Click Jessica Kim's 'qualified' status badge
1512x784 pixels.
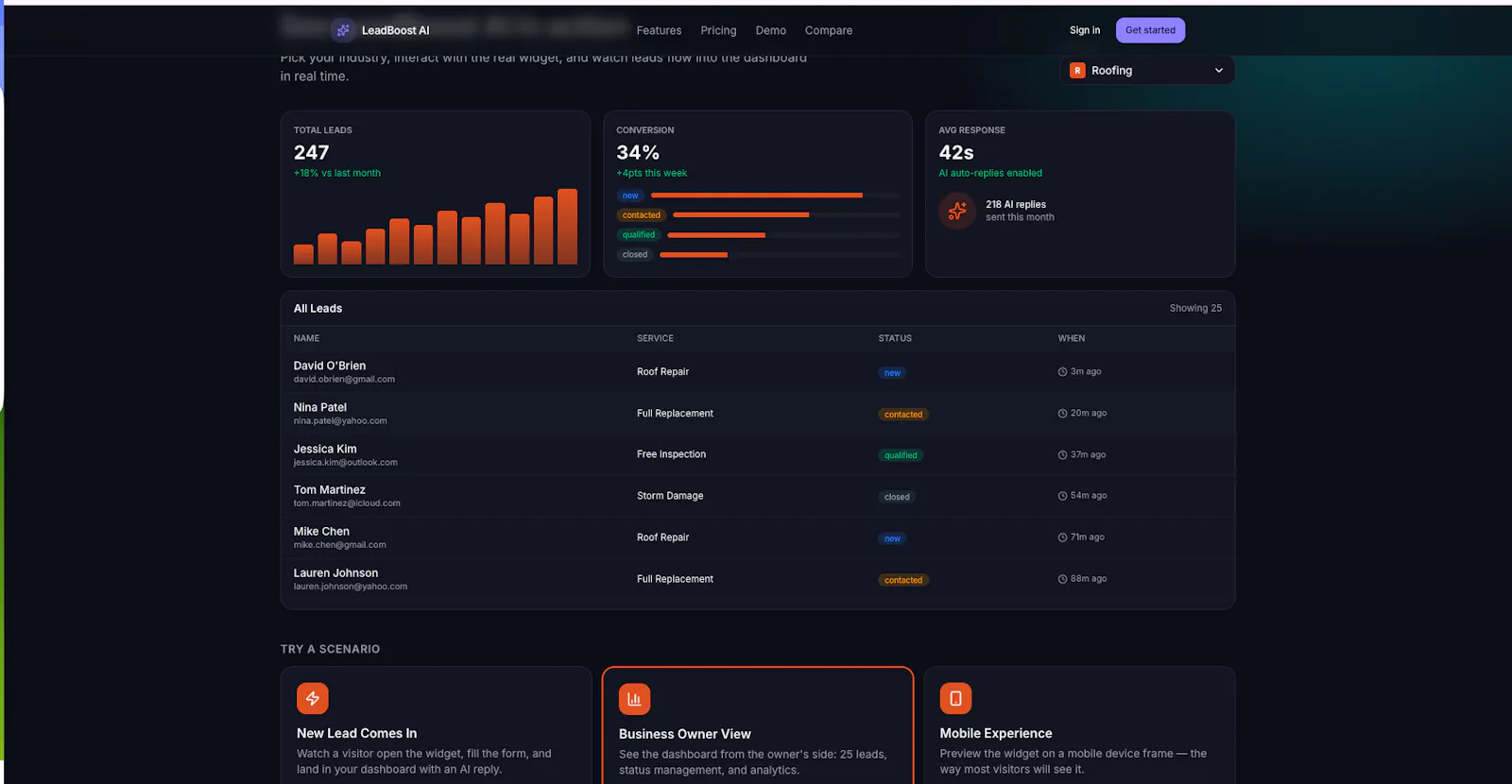coord(901,455)
